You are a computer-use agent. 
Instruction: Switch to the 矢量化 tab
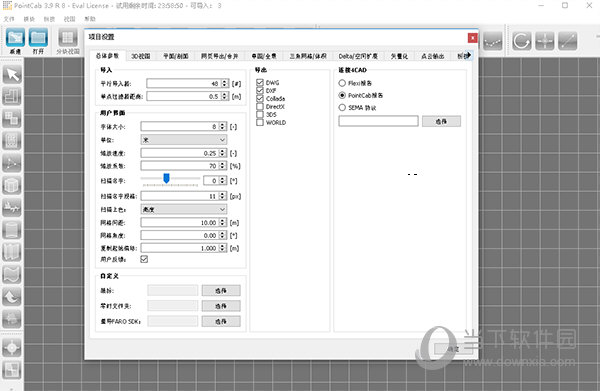point(399,56)
